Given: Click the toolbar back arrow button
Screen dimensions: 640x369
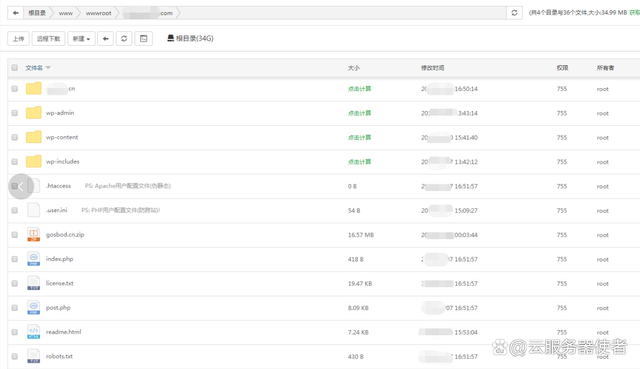Looking at the screenshot, I should point(105,39).
